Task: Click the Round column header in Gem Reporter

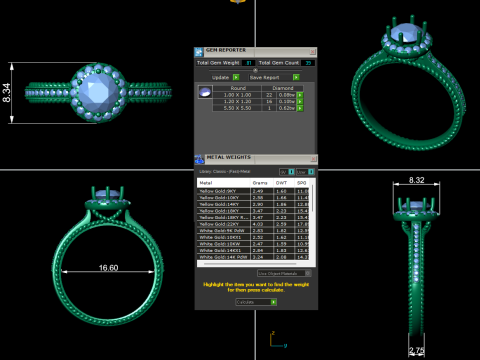Action: tap(237, 88)
